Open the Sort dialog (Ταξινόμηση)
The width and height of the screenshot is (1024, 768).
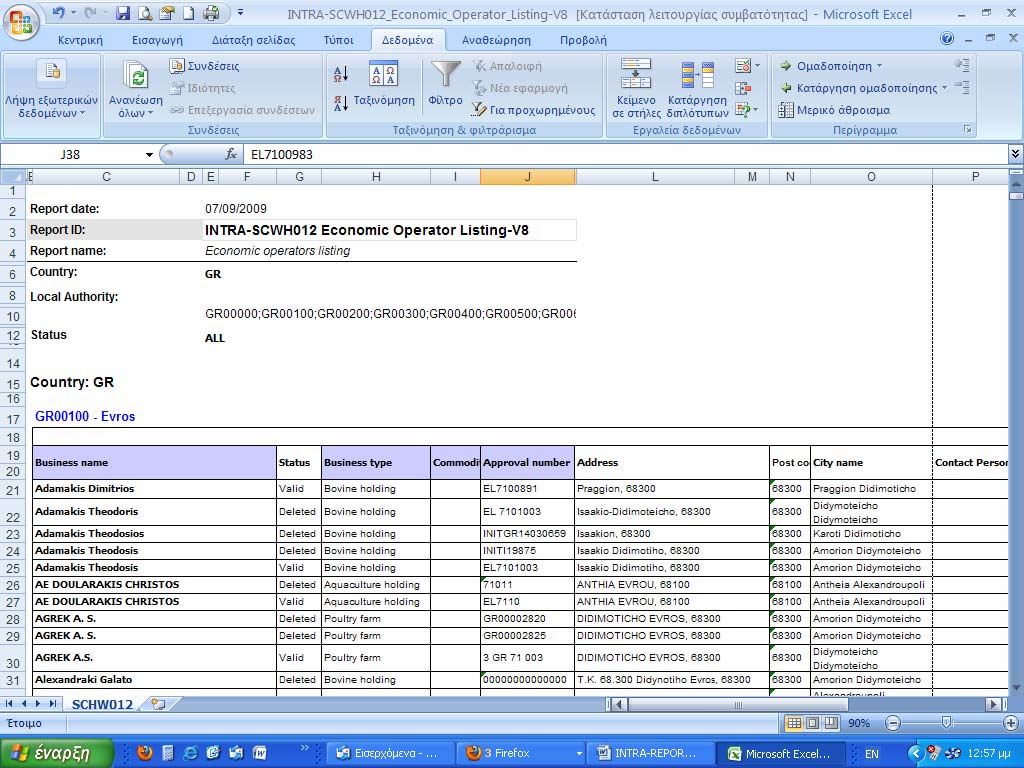click(x=384, y=83)
